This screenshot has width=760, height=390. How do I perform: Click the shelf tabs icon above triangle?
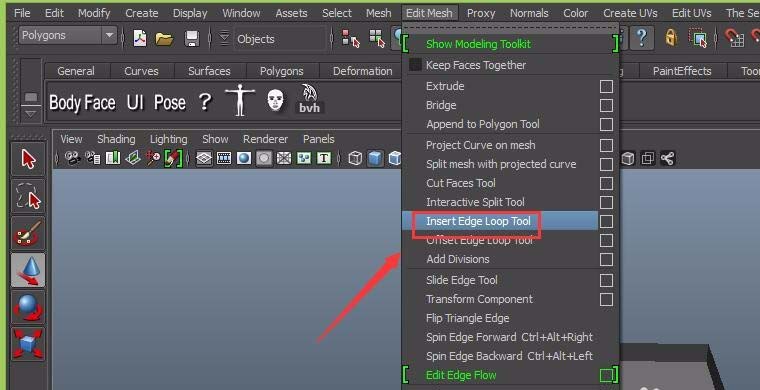31,97
